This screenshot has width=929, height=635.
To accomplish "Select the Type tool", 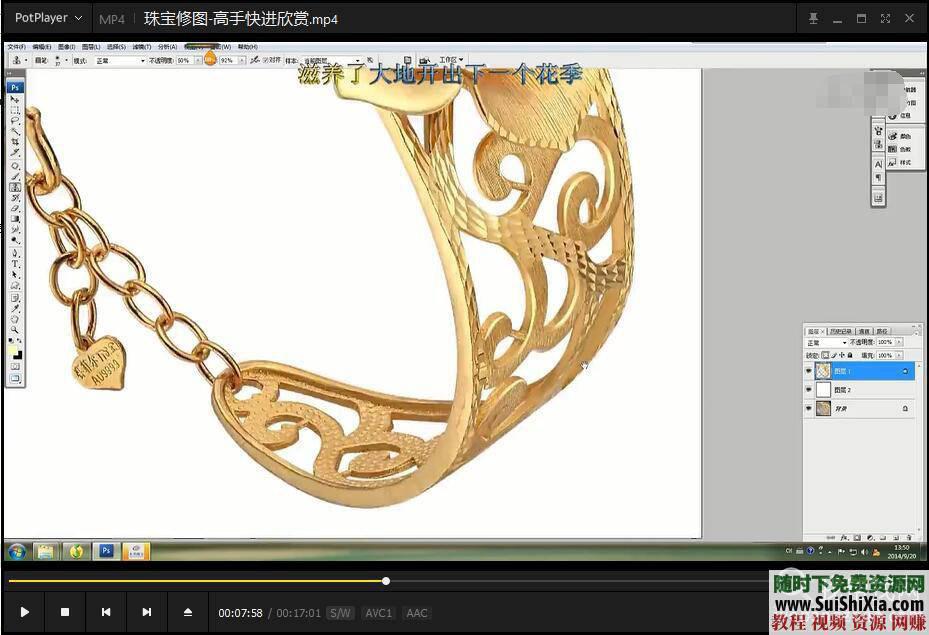I will (x=14, y=264).
